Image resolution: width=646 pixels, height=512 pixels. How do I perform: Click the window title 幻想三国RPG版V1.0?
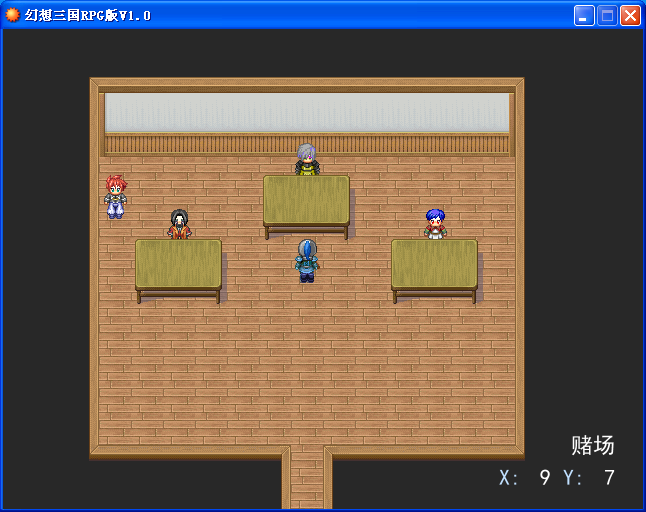88,15
